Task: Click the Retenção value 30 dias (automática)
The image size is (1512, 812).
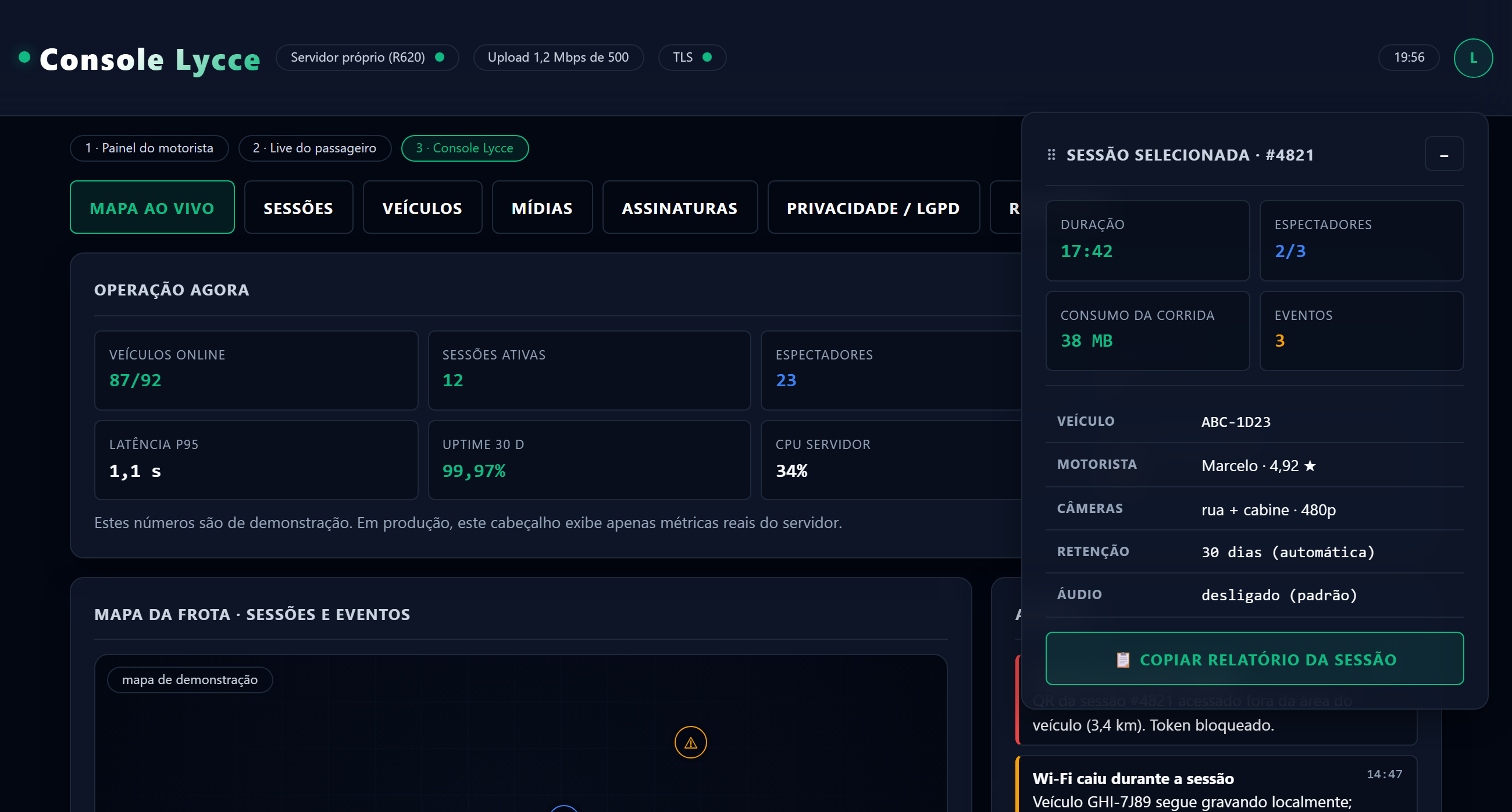Action: pos(1288,552)
